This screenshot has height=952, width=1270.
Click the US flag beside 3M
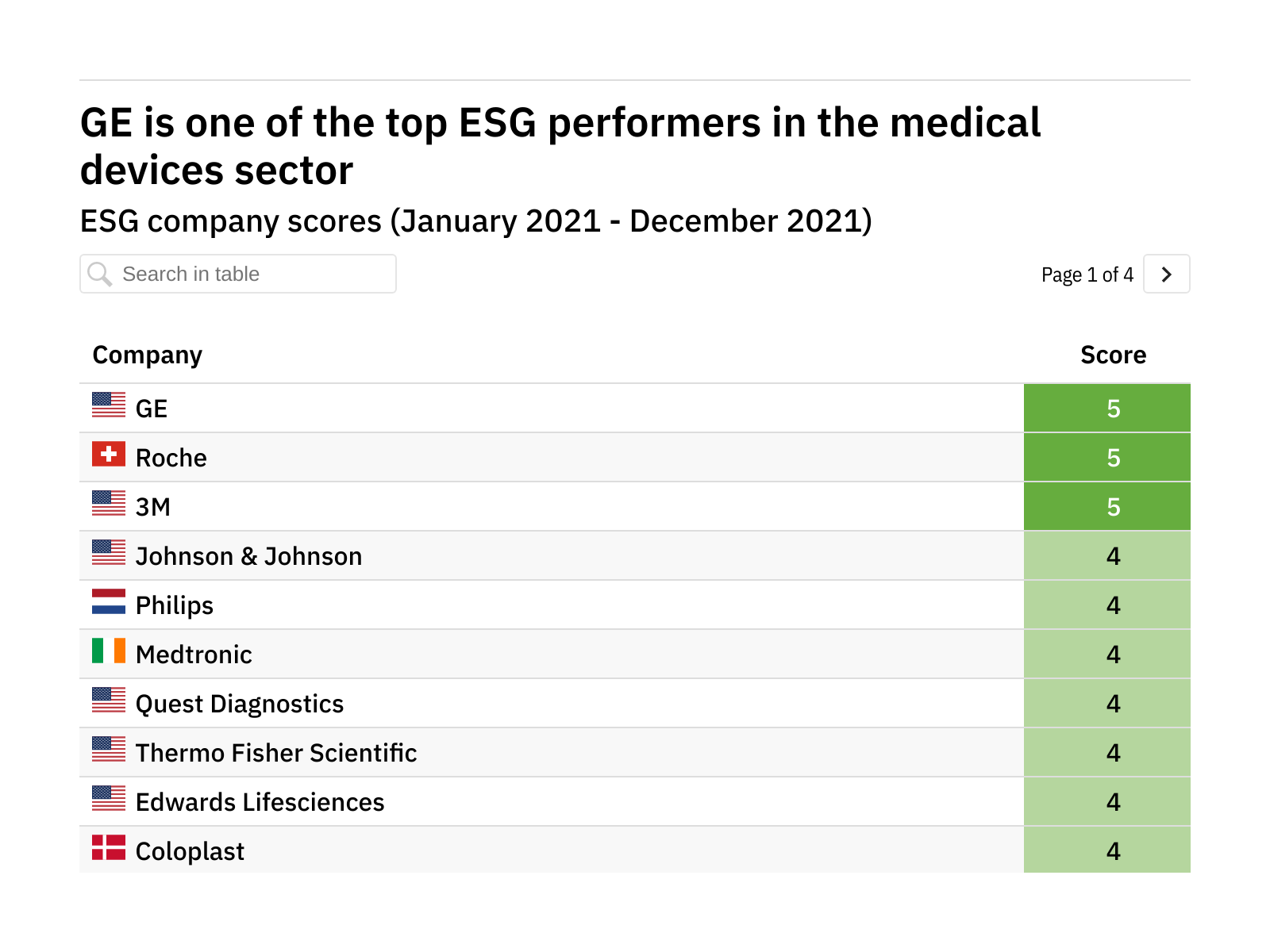(109, 503)
